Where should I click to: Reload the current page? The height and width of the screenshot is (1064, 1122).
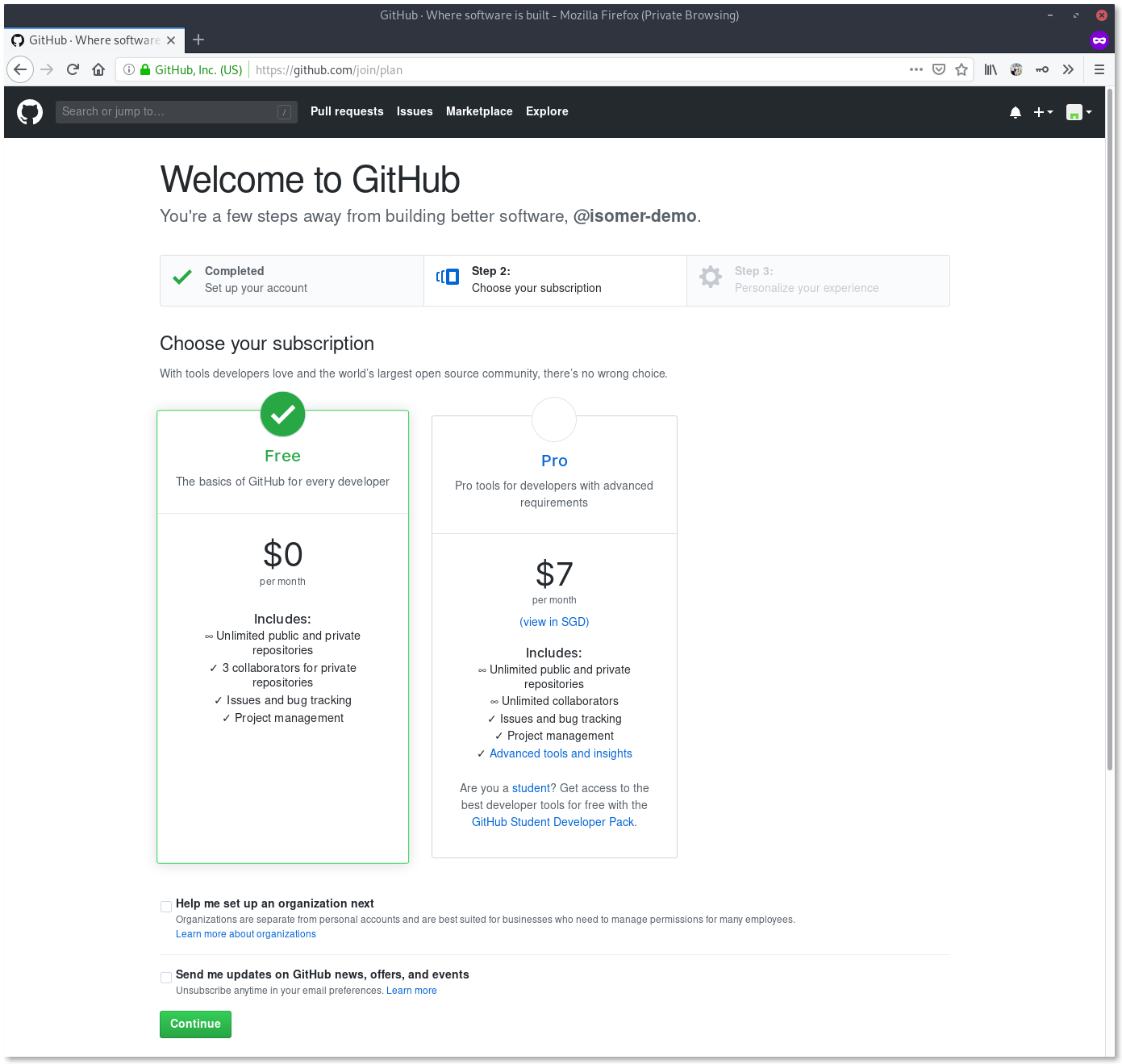pos(73,69)
